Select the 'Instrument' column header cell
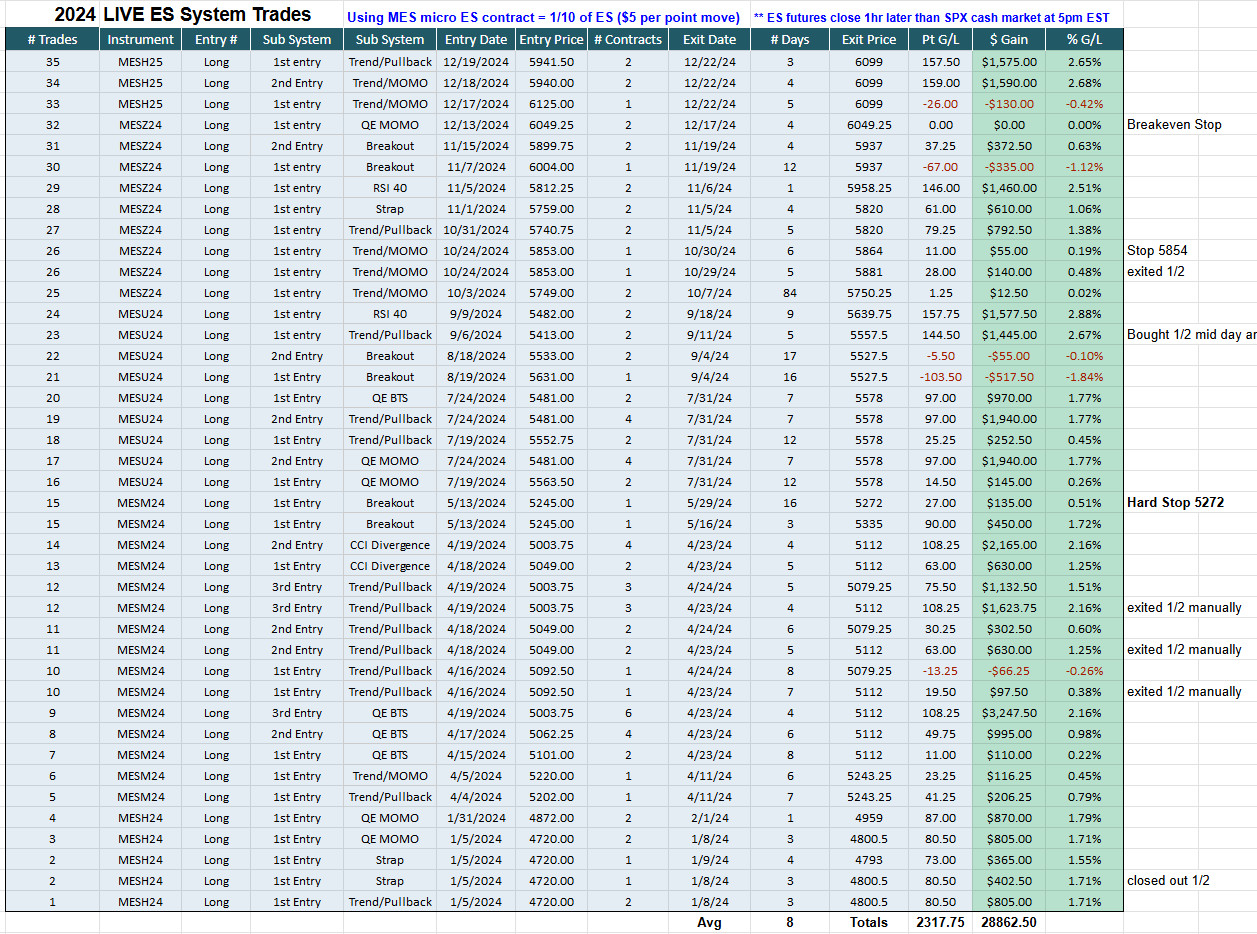Viewport: 1257px width, 934px height. pos(140,39)
